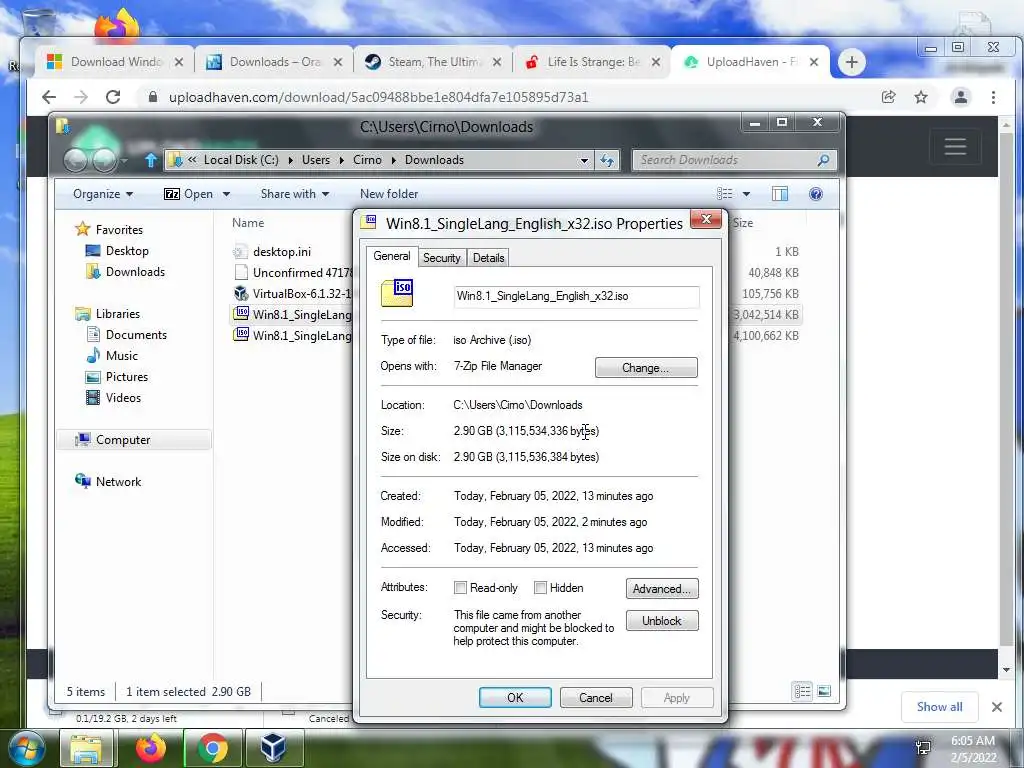Click Show all downloads link
This screenshot has height=768, width=1024.
tap(940, 707)
